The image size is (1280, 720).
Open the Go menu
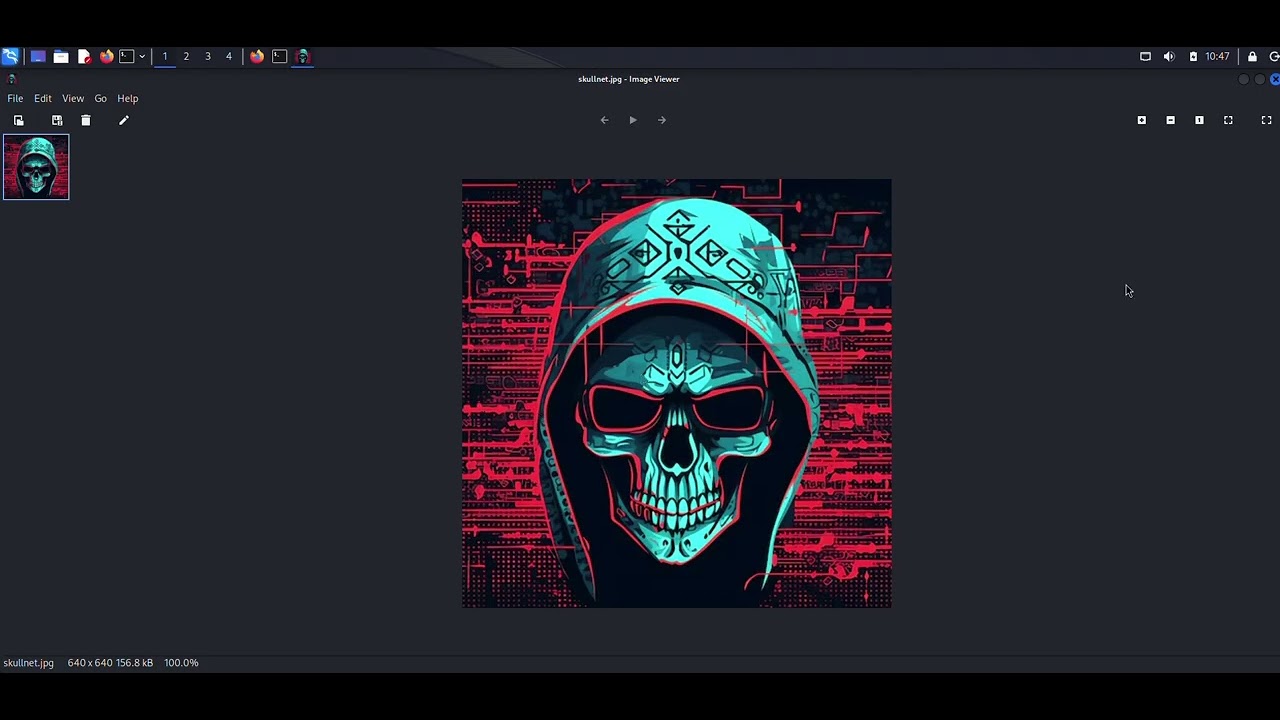click(x=101, y=98)
